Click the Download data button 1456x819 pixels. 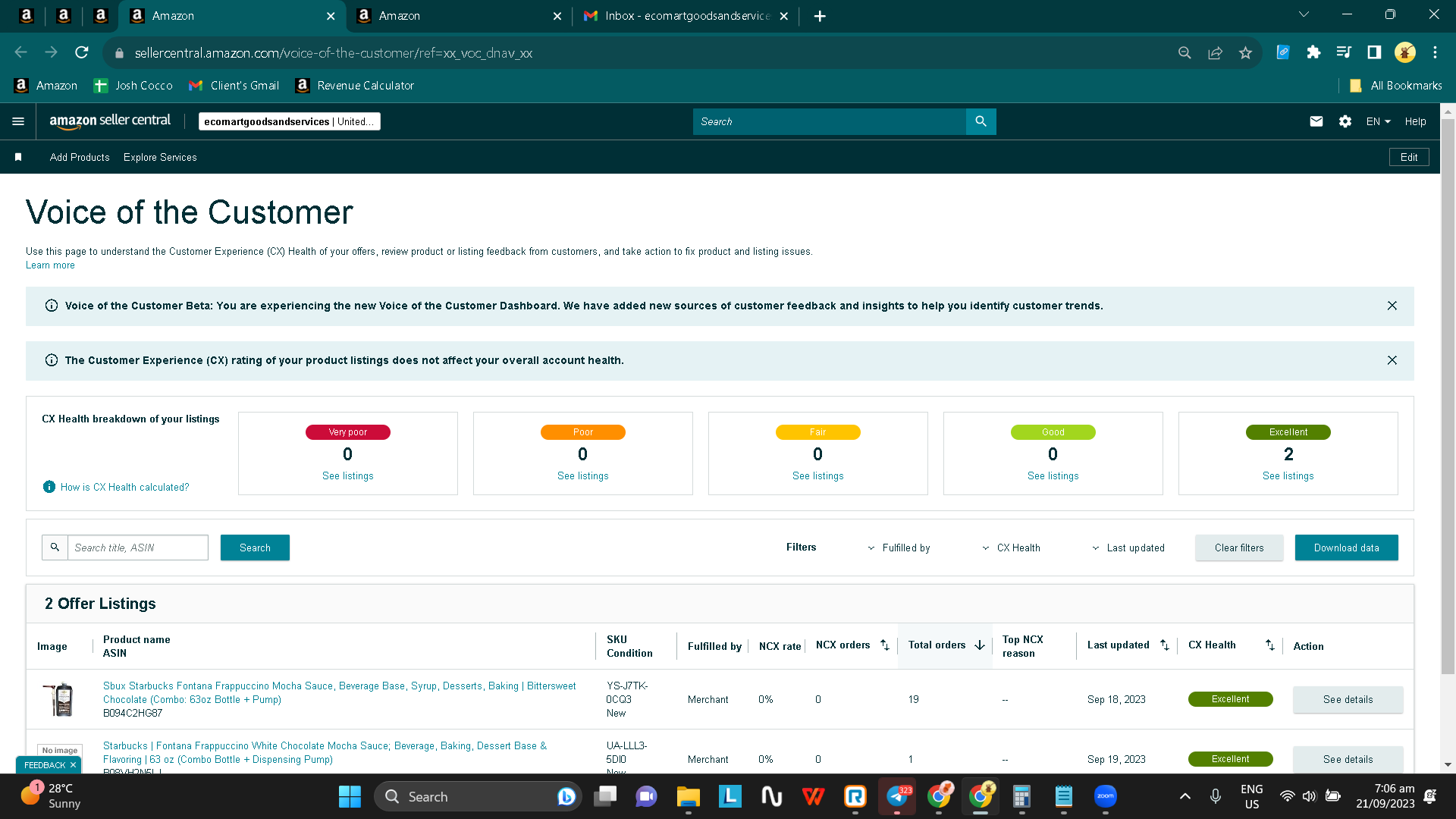point(1346,548)
